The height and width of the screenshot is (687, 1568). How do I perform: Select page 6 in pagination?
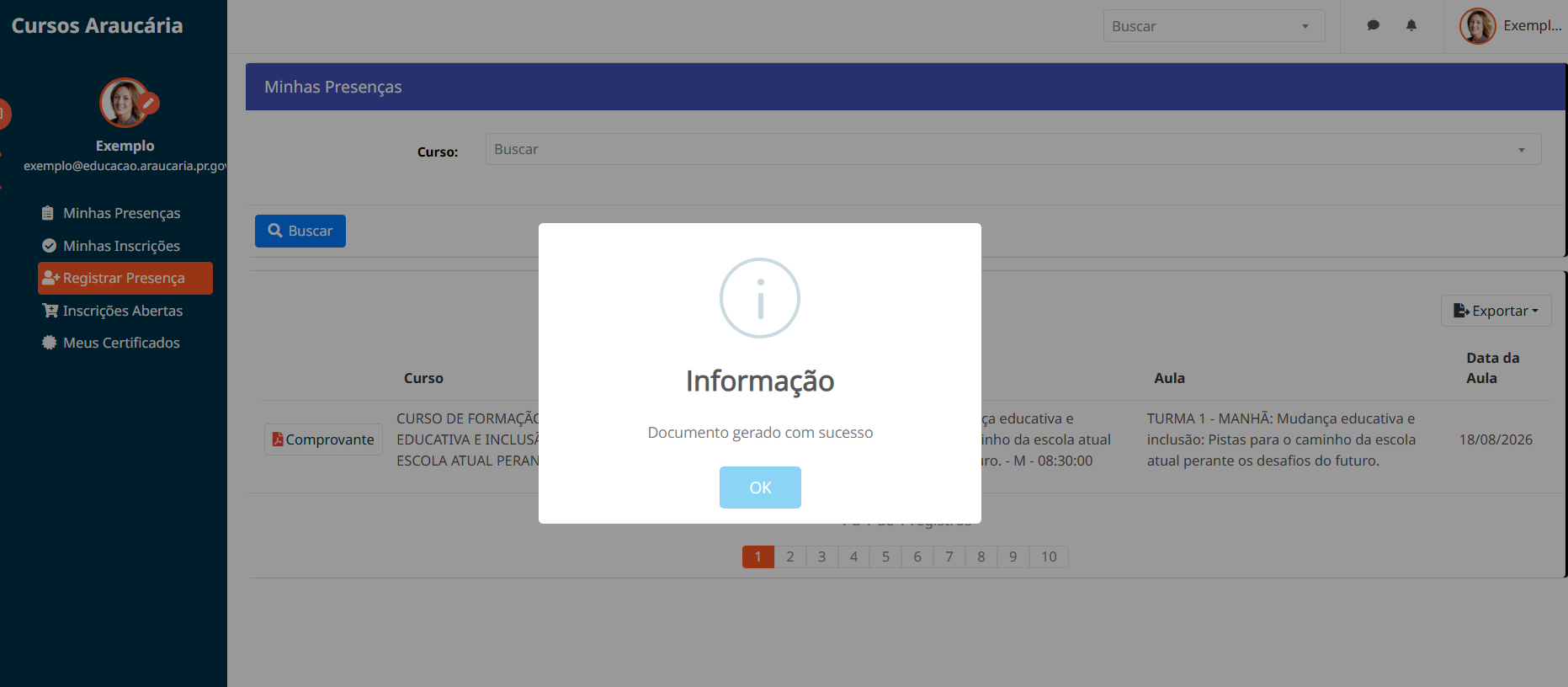pyautogui.click(x=917, y=557)
